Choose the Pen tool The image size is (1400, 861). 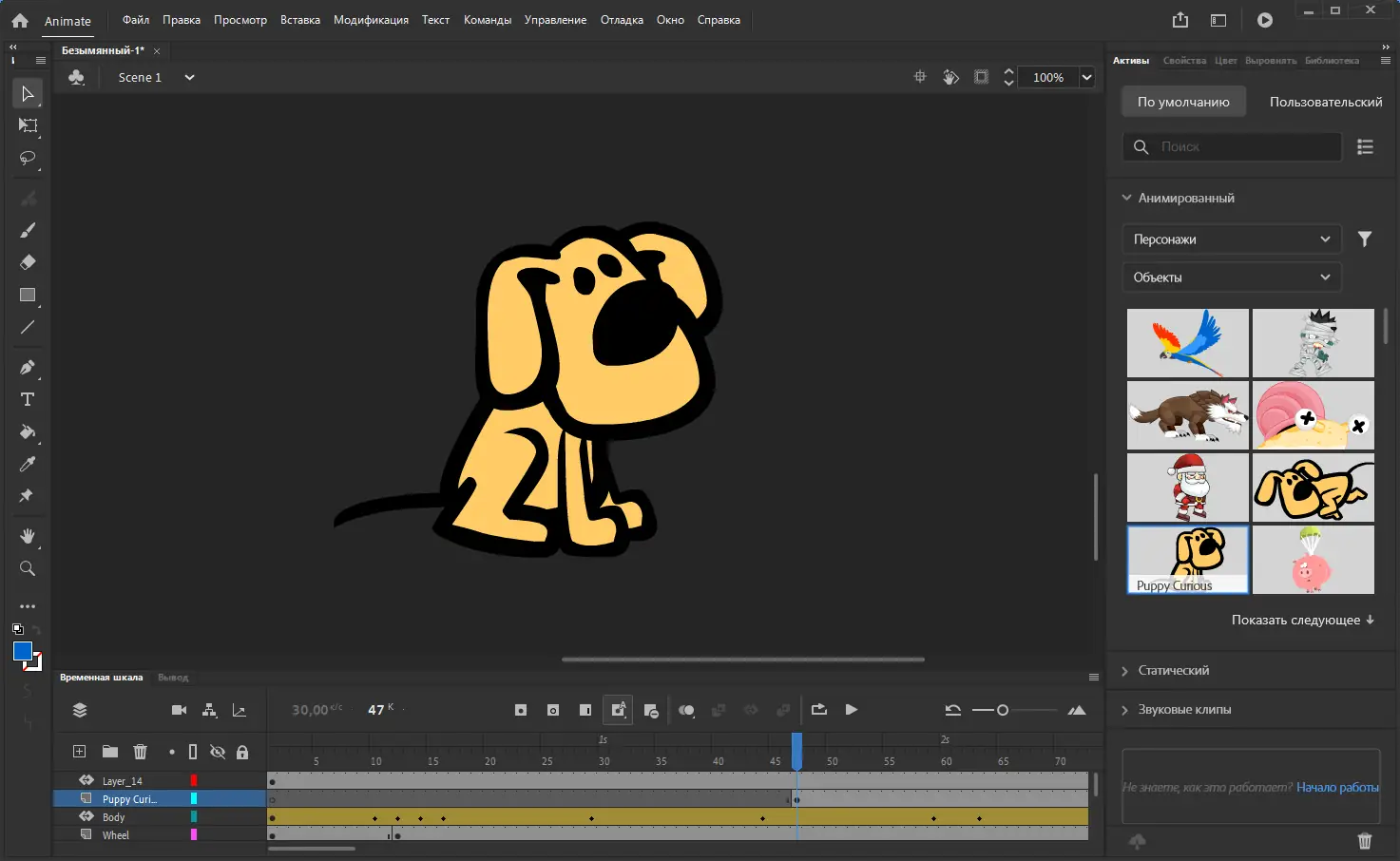click(28, 368)
